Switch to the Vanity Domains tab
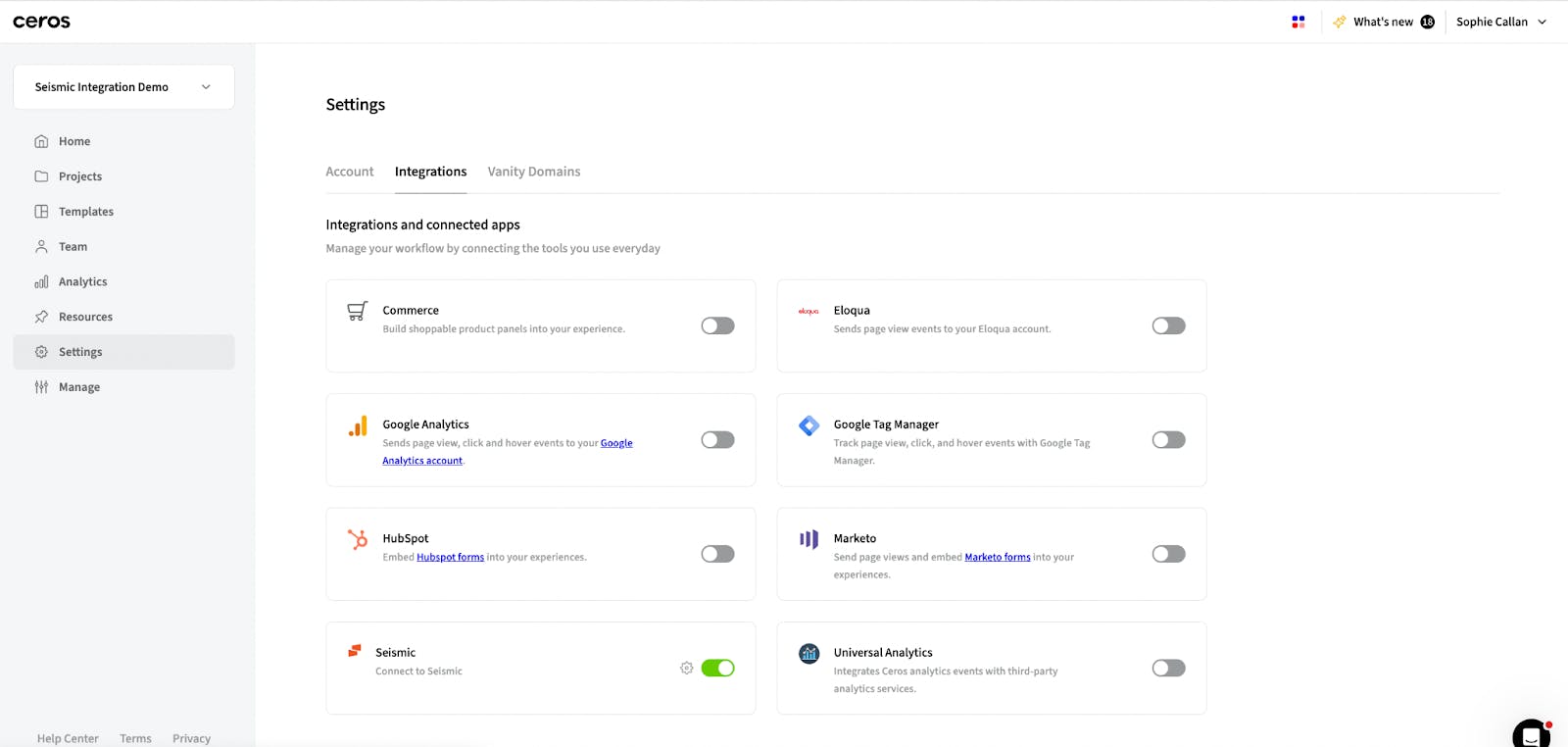The height and width of the screenshot is (747, 1568). click(534, 172)
